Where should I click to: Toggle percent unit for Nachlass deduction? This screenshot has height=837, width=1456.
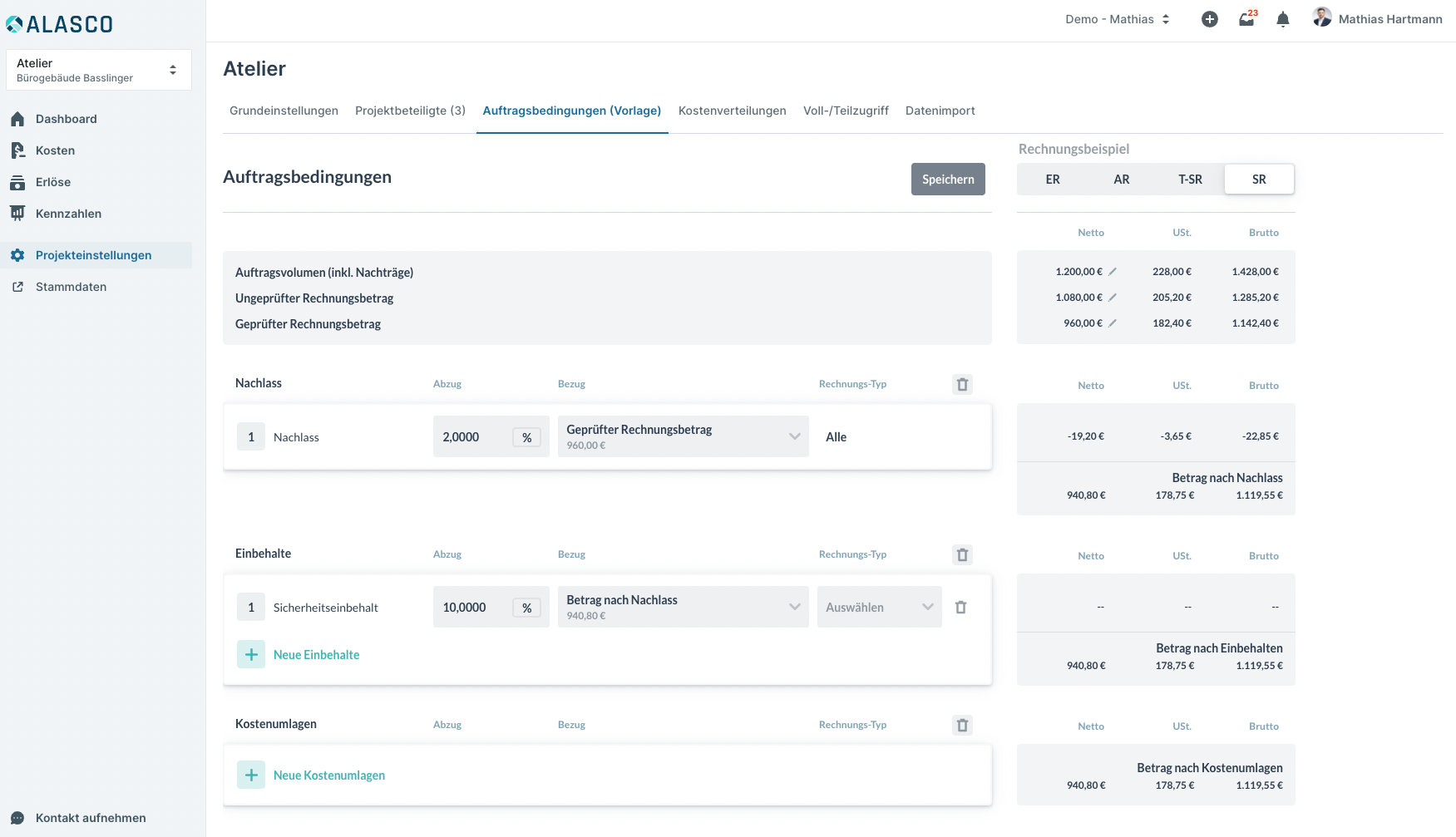(x=526, y=437)
